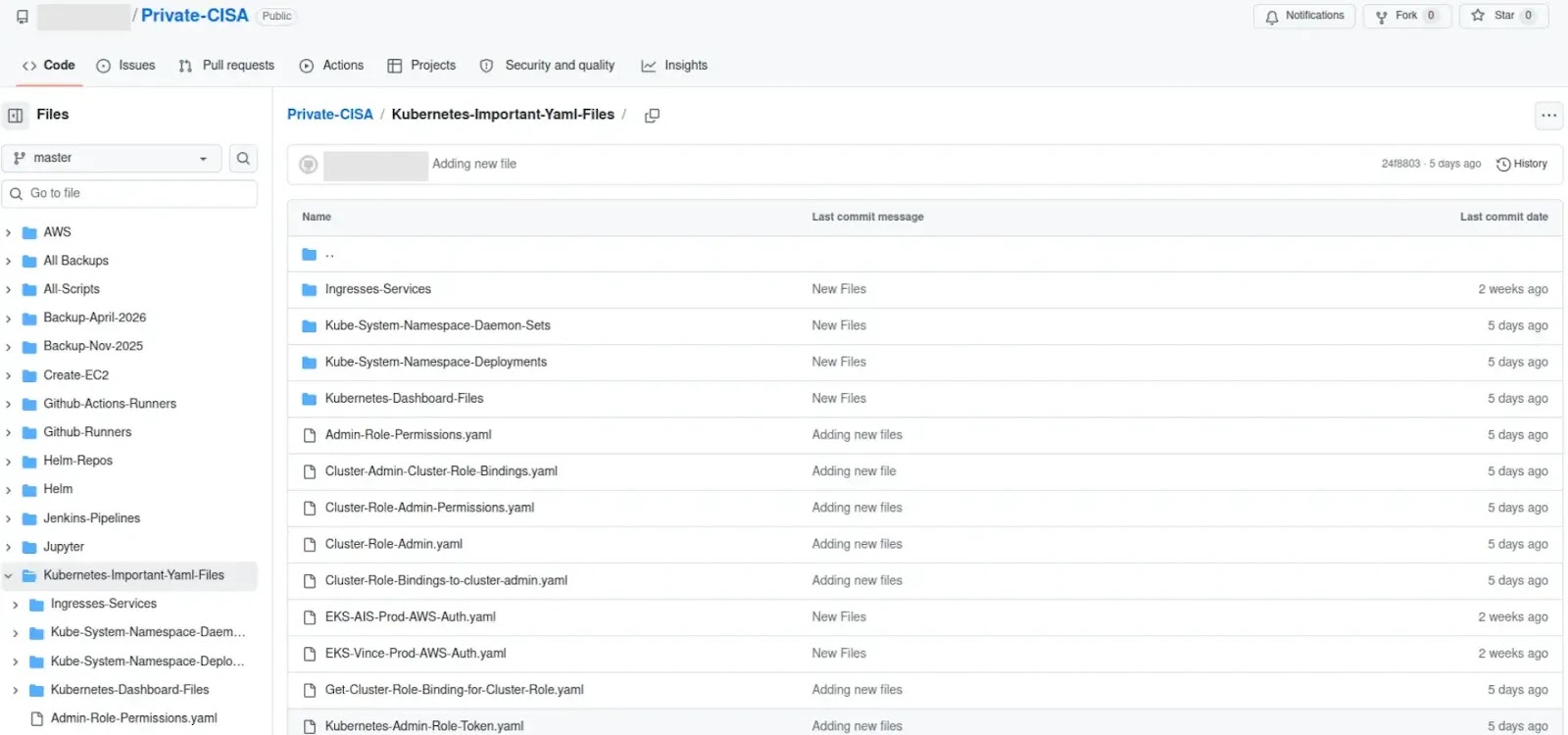The height and width of the screenshot is (735, 1568).
Task: Collapse the Kubernetes-Important-Yaml-Files tree chevron
Action: pos(9,576)
